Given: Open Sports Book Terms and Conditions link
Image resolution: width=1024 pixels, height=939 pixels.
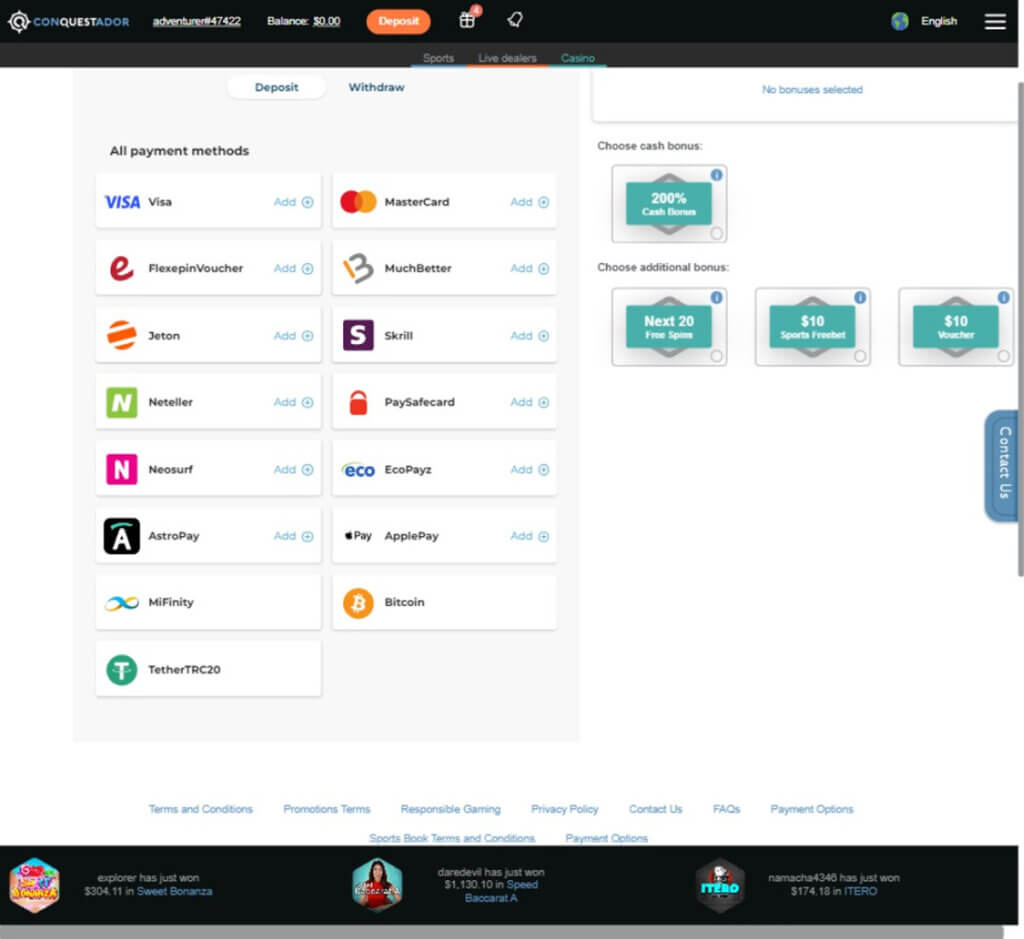Looking at the screenshot, I should pyautogui.click(x=452, y=838).
